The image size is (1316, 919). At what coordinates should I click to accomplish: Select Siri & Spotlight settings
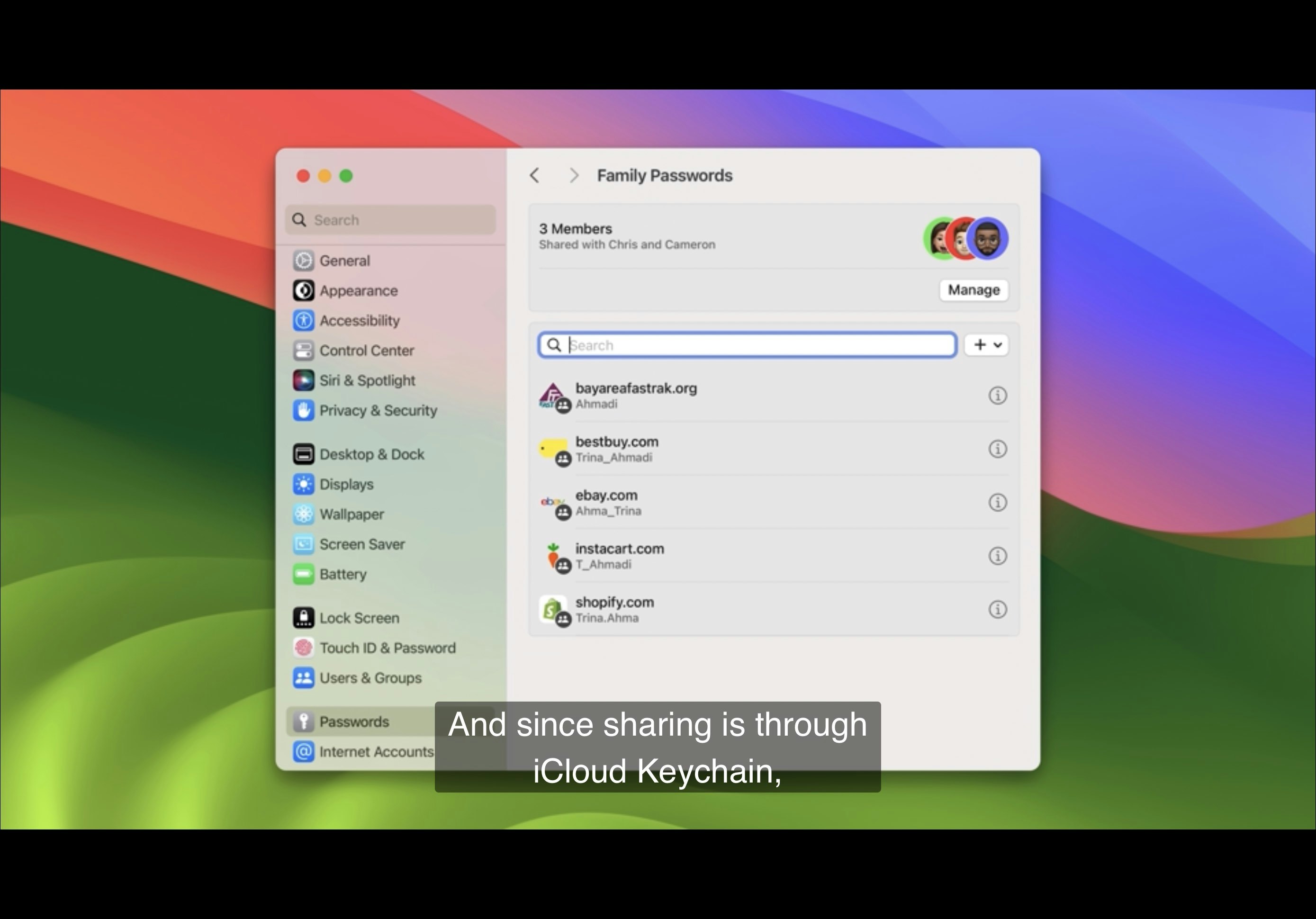(x=367, y=380)
